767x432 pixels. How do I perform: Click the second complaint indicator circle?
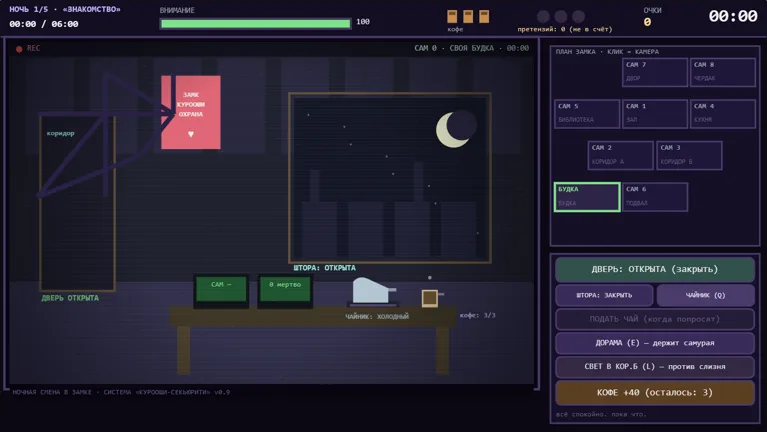[x=561, y=17]
